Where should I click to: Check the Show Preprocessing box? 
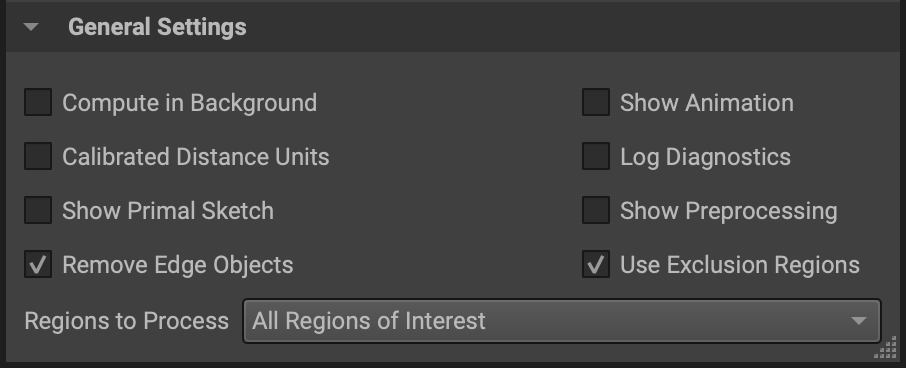coord(596,210)
